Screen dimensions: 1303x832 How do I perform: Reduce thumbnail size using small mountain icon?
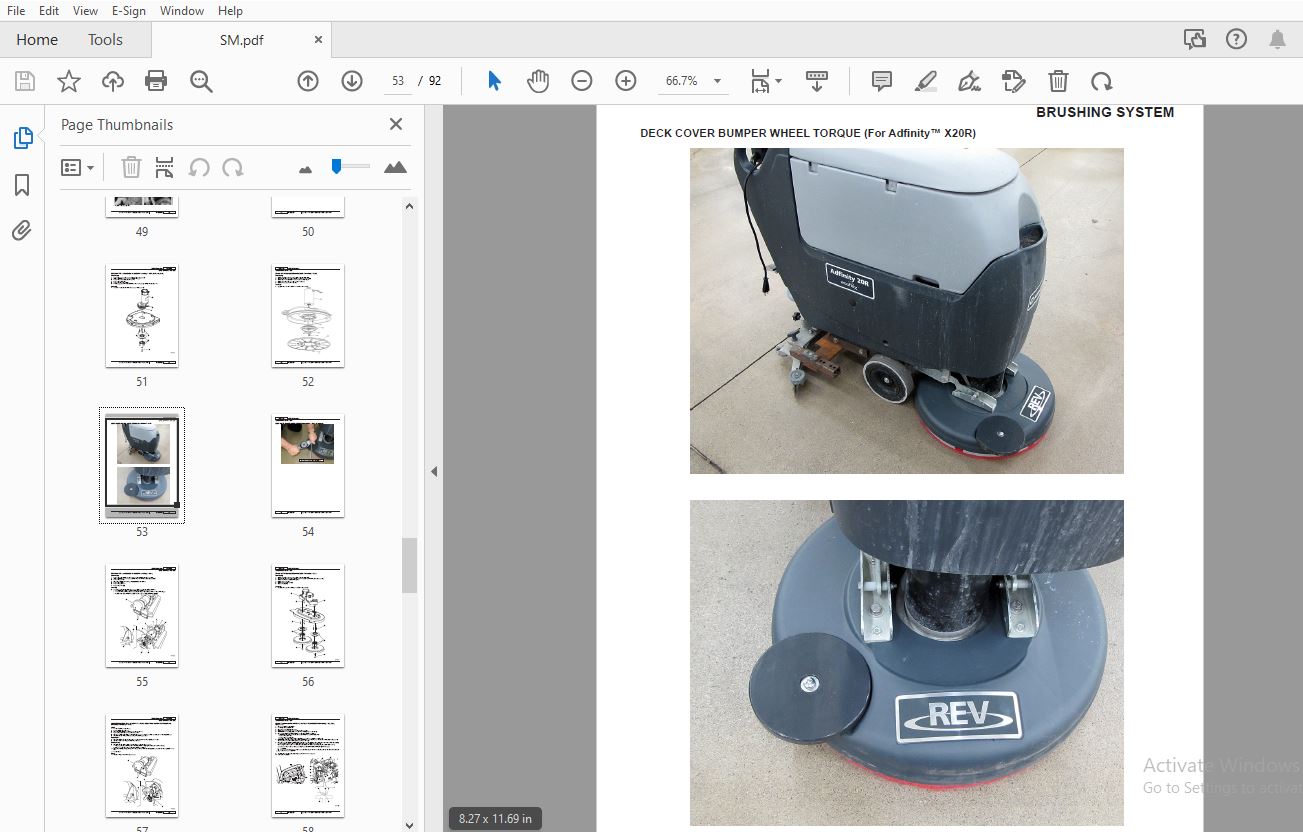(306, 168)
